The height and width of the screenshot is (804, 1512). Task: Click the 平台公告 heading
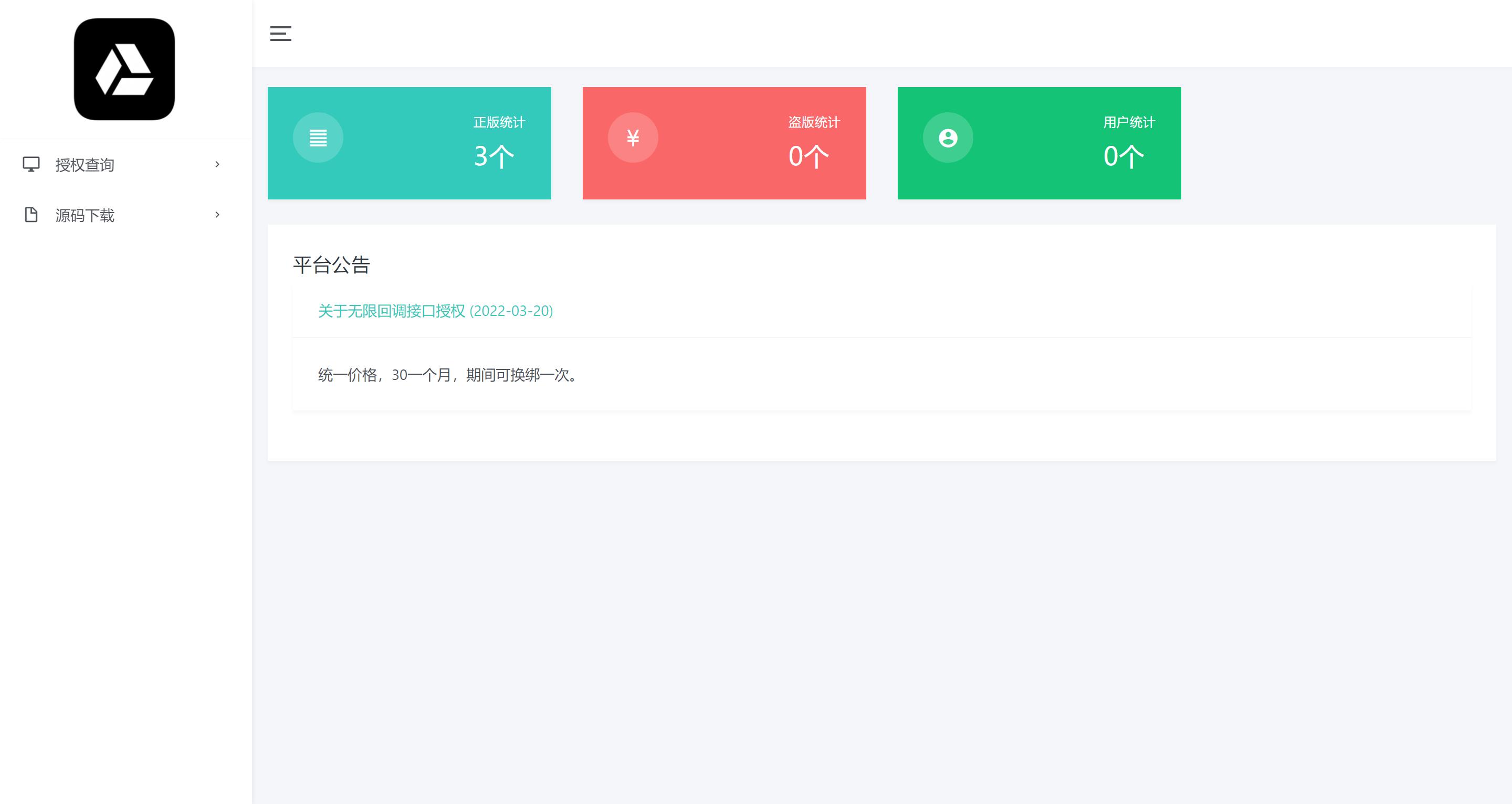click(332, 265)
